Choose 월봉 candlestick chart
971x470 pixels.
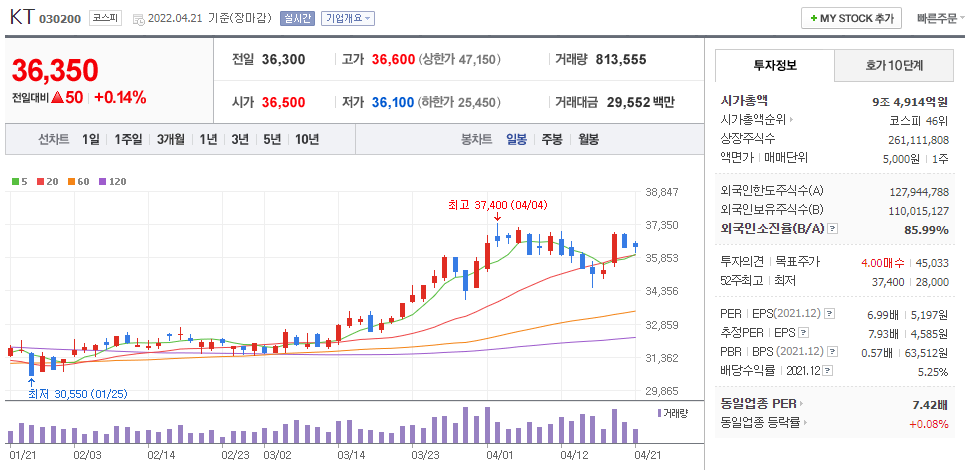point(588,139)
